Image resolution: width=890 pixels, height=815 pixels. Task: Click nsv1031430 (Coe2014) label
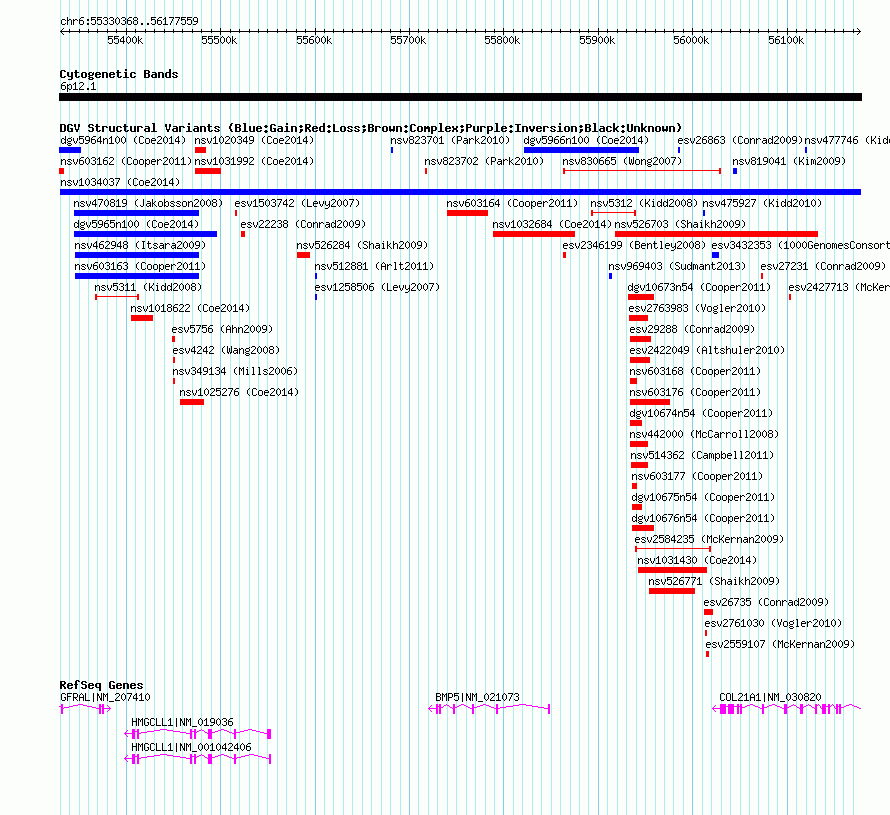tap(697, 560)
